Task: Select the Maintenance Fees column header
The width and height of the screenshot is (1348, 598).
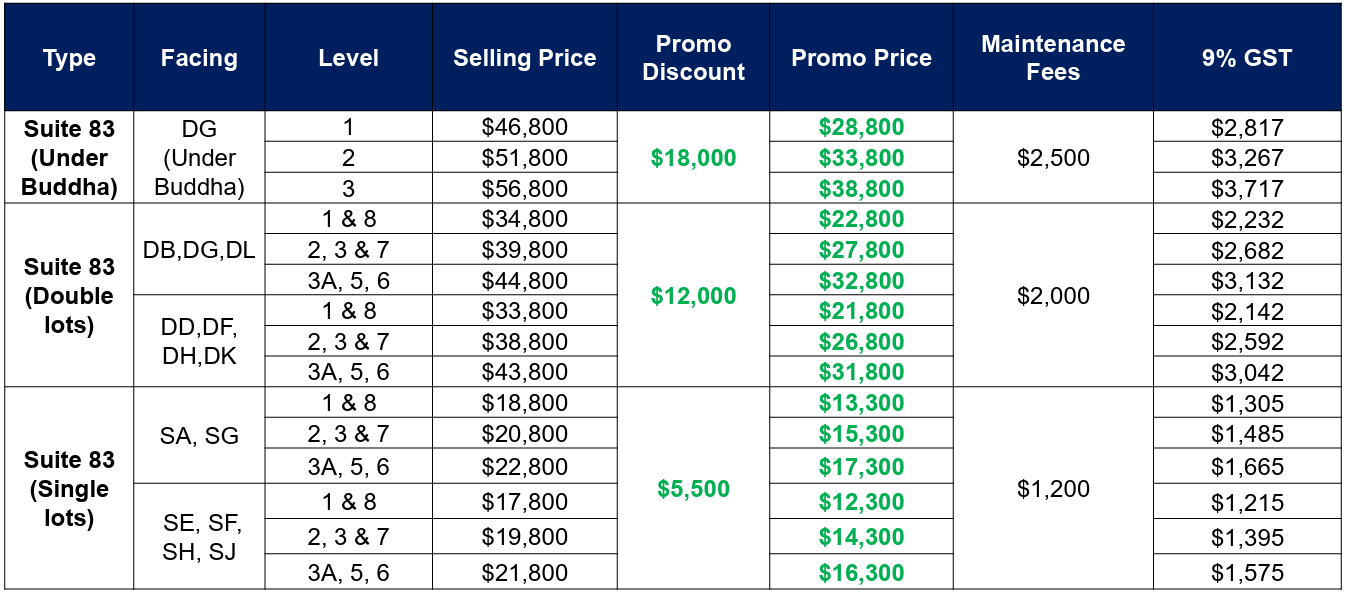Action: click(1053, 57)
